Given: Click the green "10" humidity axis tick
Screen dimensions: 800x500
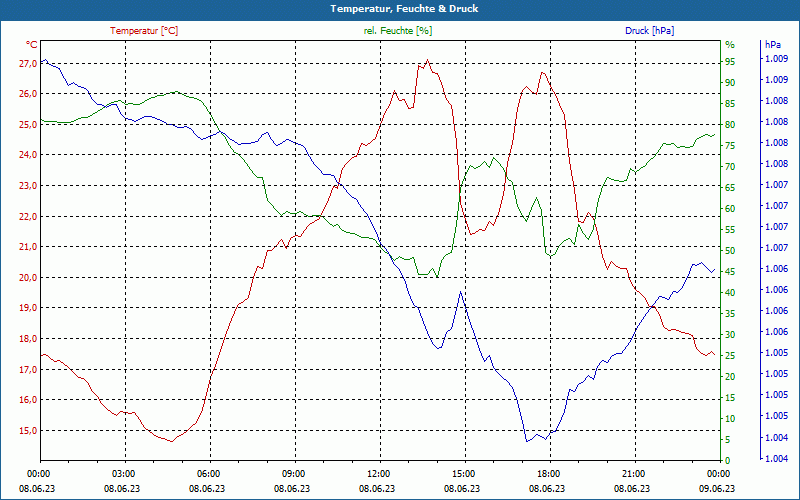Looking at the screenshot, I should (x=730, y=419).
